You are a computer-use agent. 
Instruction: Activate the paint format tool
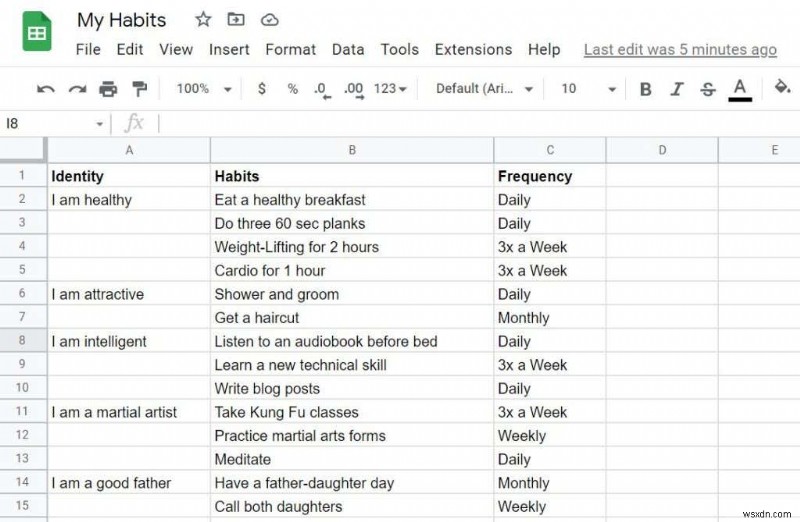(139, 89)
